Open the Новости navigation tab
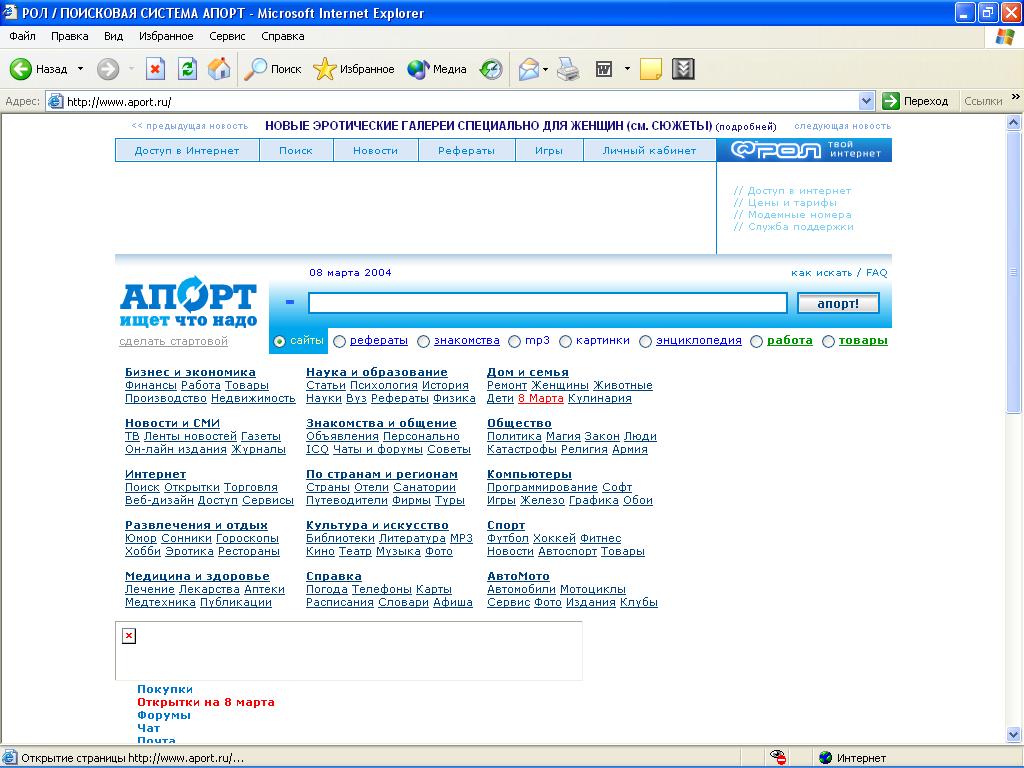 pyautogui.click(x=376, y=150)
